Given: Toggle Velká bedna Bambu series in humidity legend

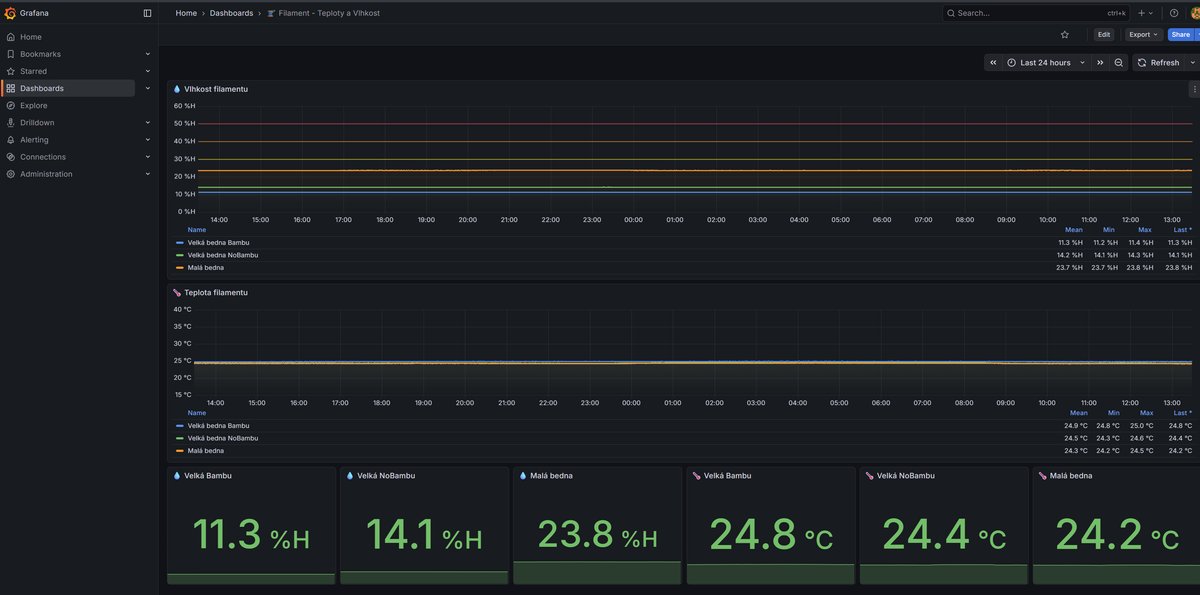Looking at the screenshot, I should click(x=219, y=242).
